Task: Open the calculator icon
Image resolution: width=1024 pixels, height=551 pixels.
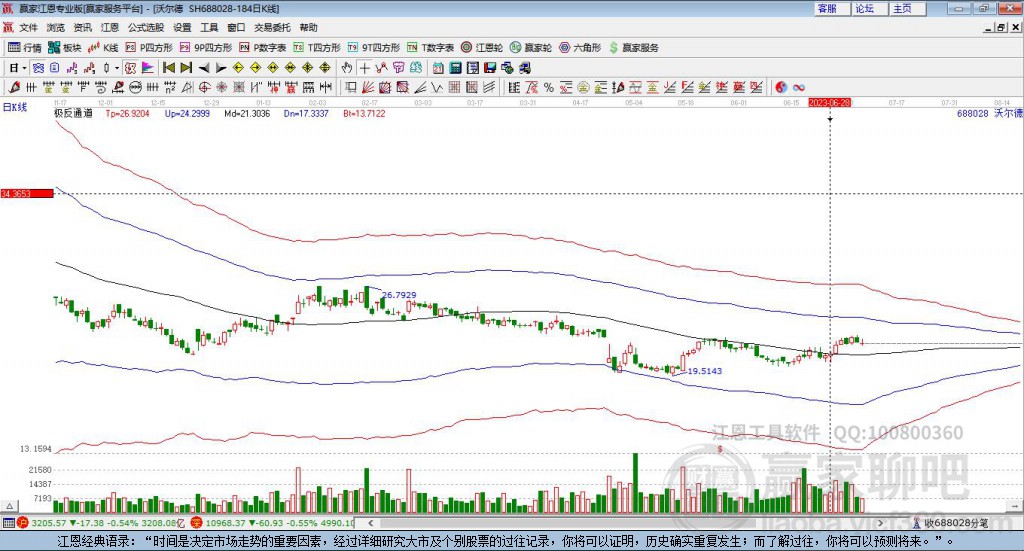Action: coord(455,68)
